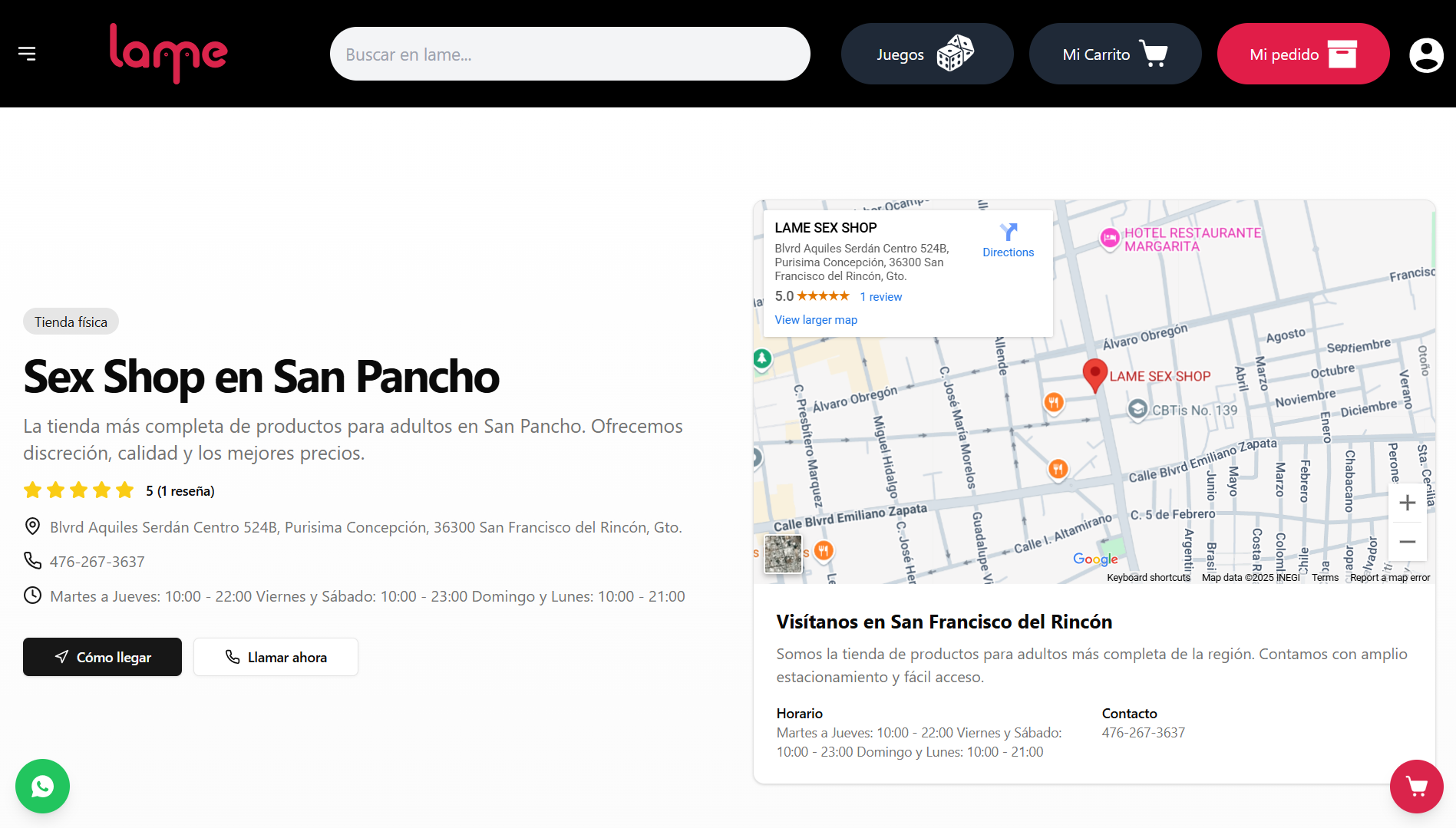Open the hamburger menu

pyautogui.click(x=27, y=54)
